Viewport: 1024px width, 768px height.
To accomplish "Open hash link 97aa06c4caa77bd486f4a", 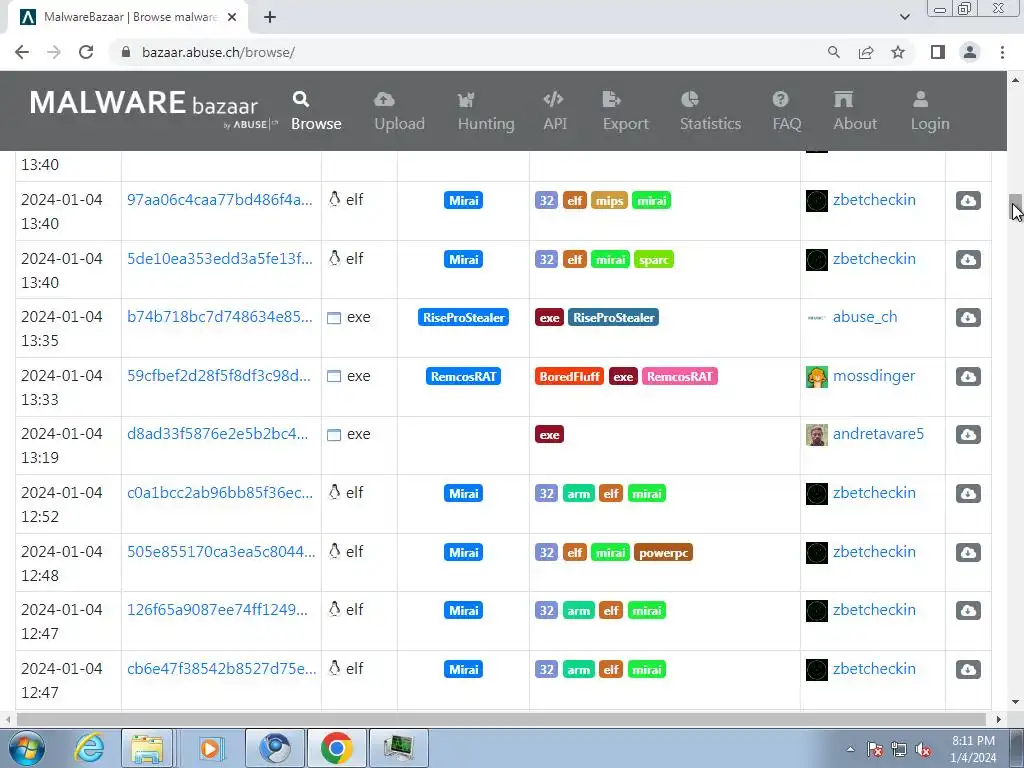I will coord(219,199).
